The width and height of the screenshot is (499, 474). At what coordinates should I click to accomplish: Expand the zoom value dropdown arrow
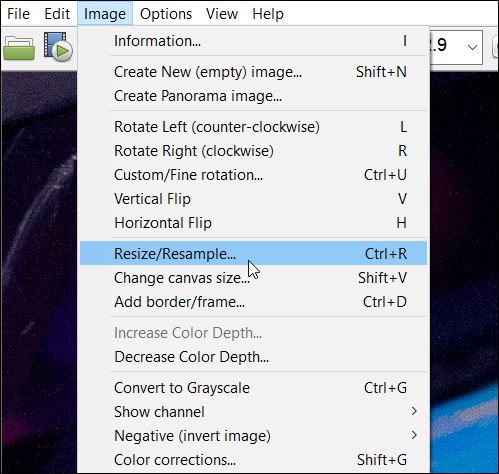point(472,47)
